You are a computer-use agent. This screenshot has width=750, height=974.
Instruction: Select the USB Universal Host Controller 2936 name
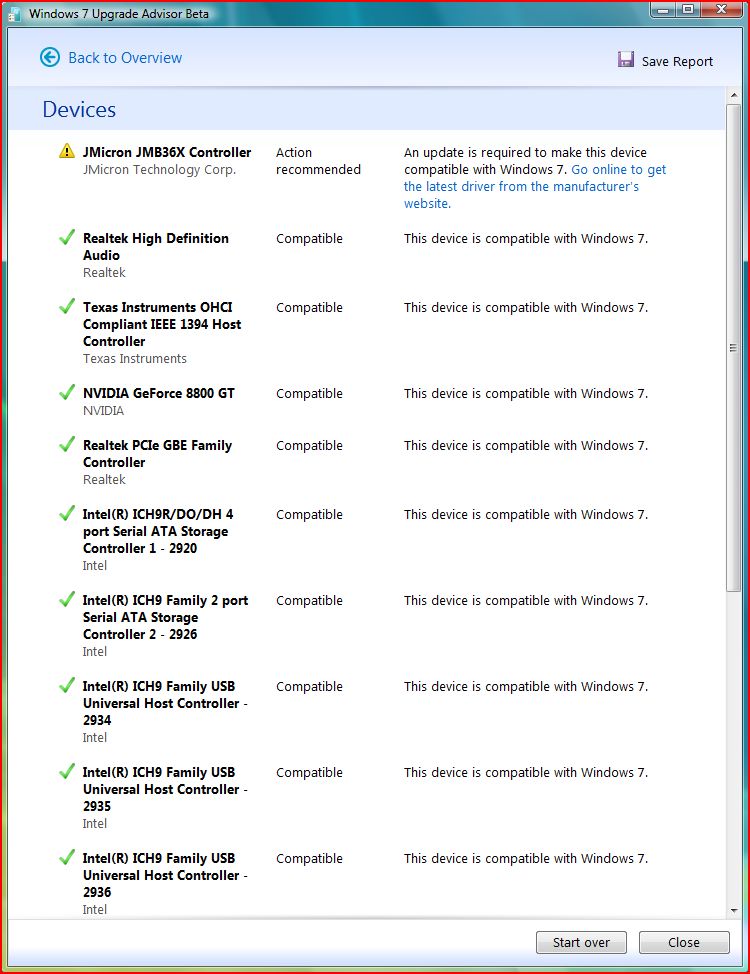pos(165,875)
